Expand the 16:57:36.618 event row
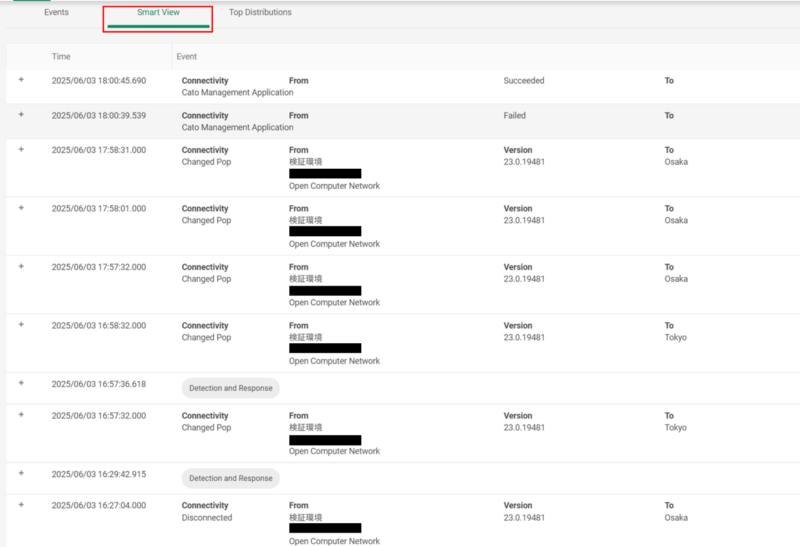The width and height of the screenshot is (800, 547). 21,384
